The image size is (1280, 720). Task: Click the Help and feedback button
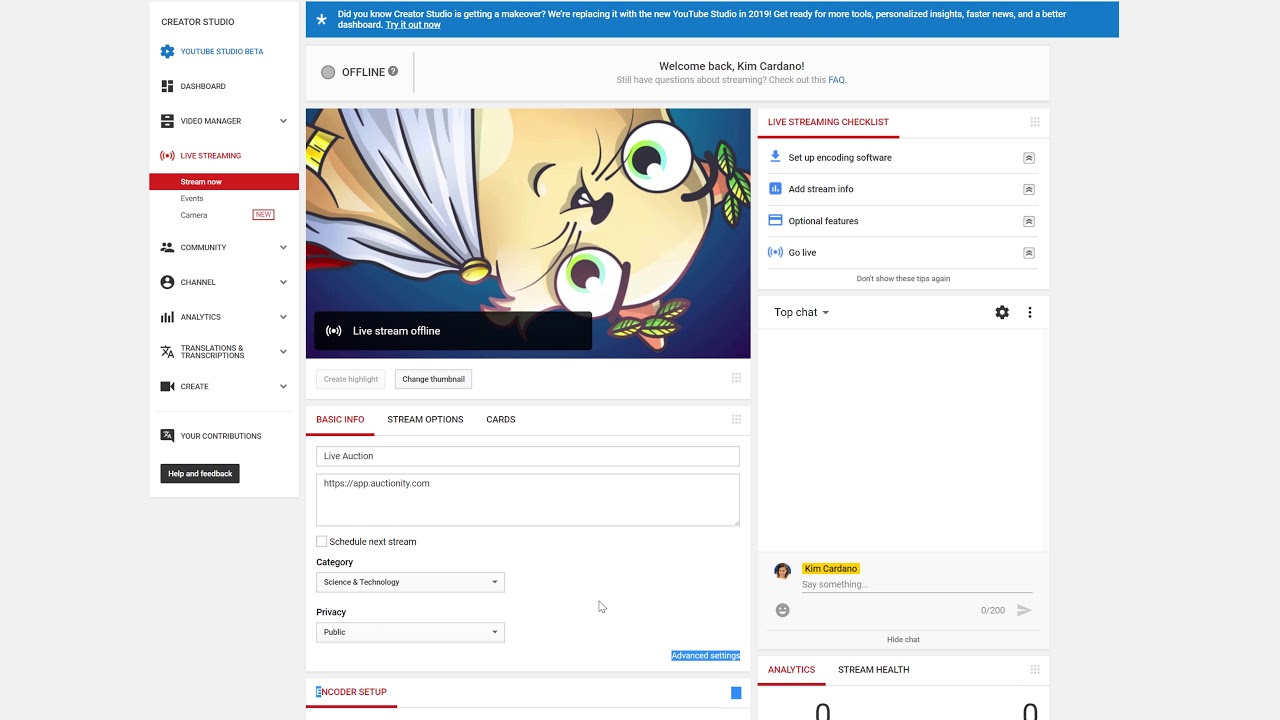click(200, 474)
